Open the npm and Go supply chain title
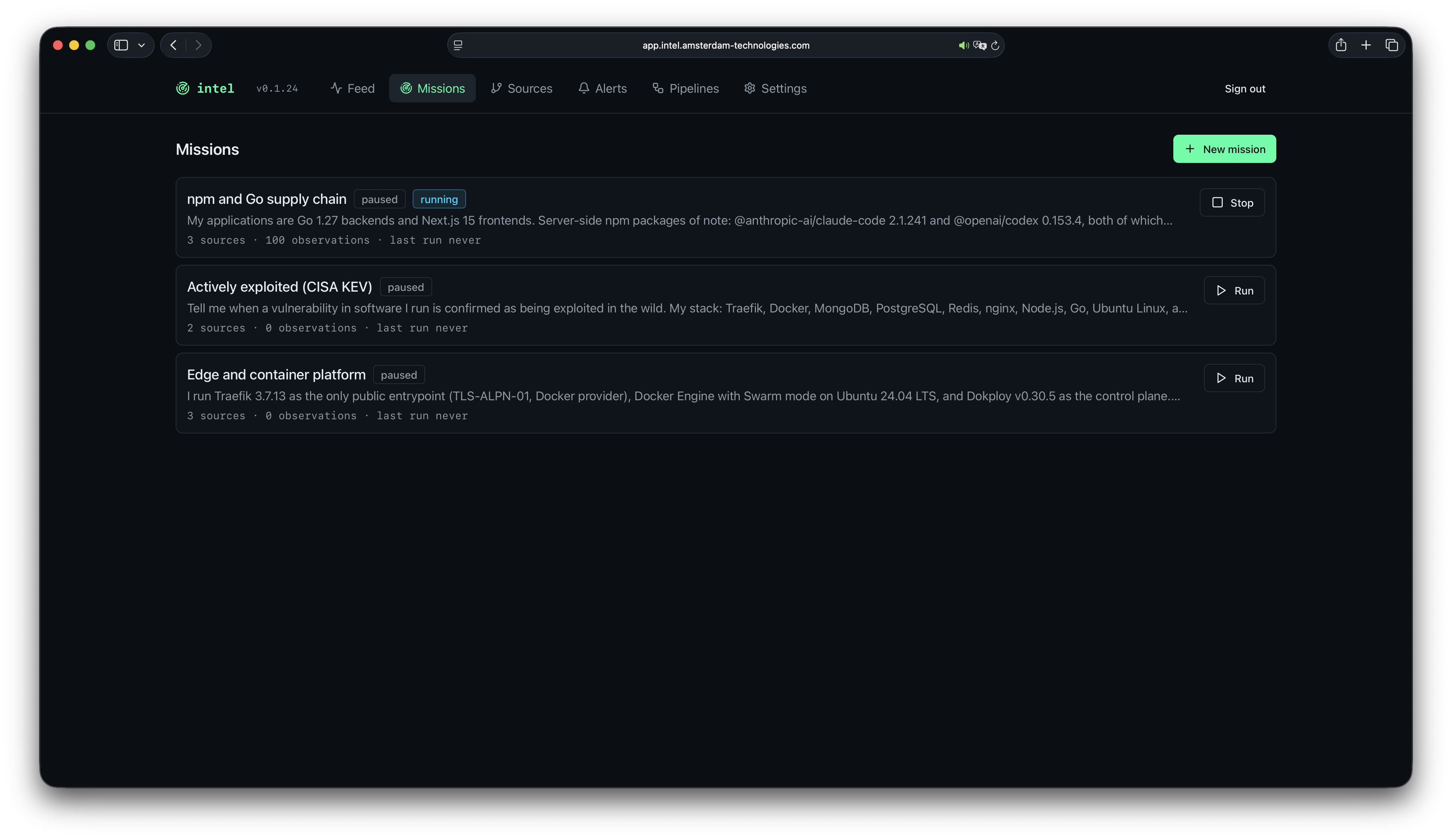This screenshot has width=1452, height=840. point(267,199)
